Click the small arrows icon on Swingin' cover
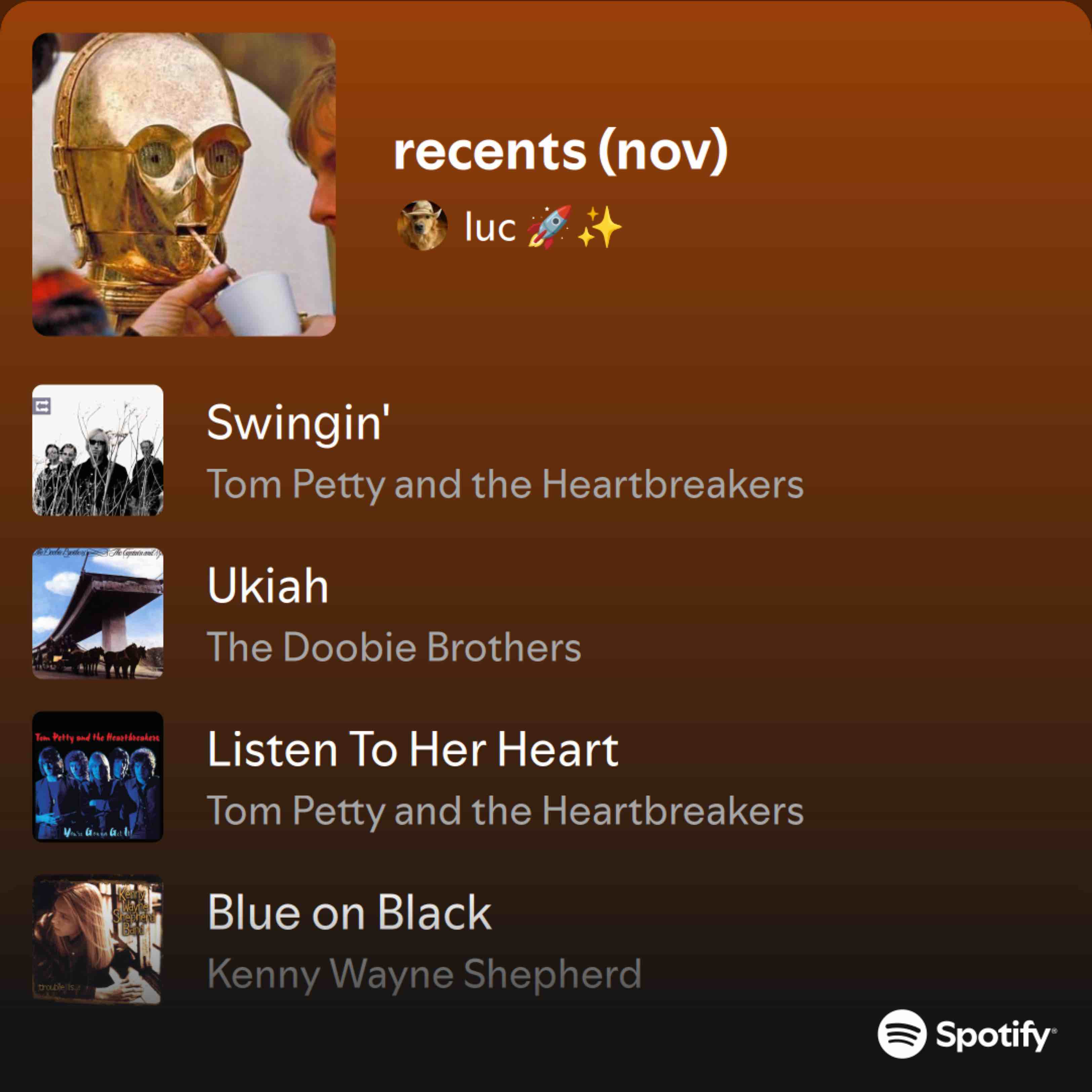 pos(42,406)
